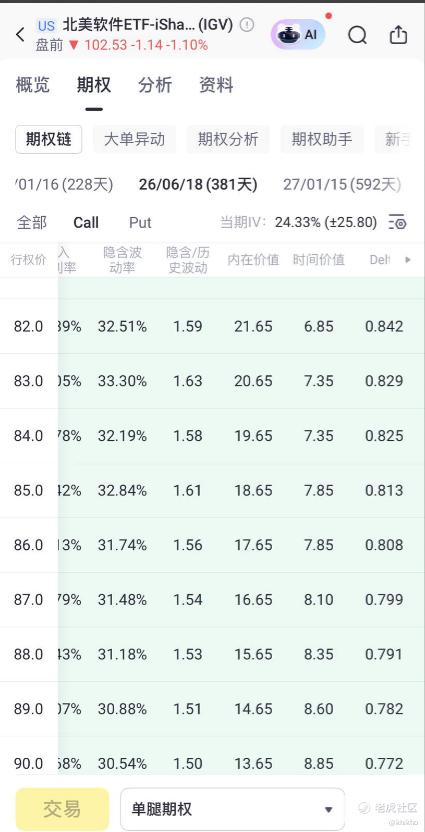Open the AI assistant icon

point(298,34)
